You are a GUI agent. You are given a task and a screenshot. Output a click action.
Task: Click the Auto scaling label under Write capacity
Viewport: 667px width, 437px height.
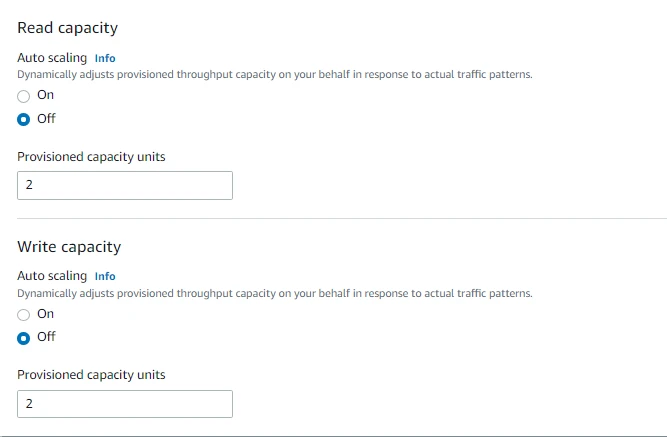(52, 276)
